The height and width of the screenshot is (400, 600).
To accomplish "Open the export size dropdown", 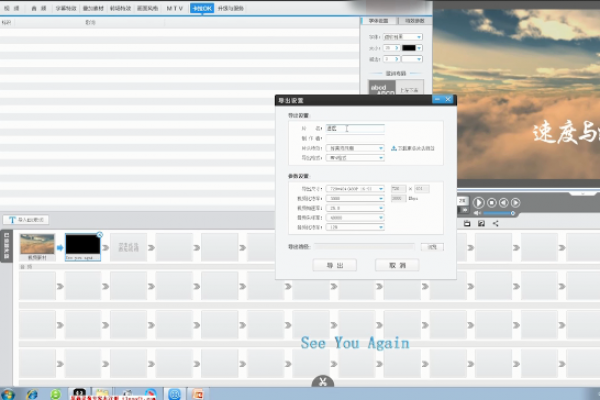I will tap(355, 189).
